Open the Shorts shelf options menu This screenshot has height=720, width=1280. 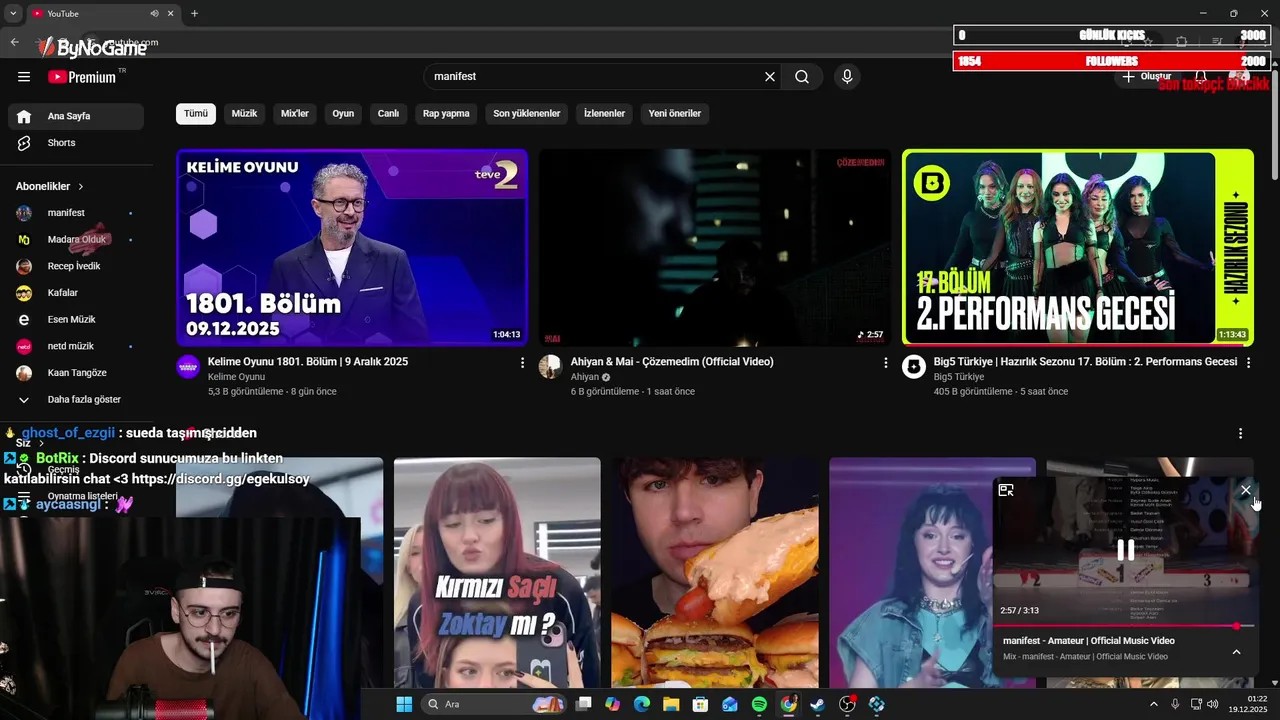click(1240, 434)
